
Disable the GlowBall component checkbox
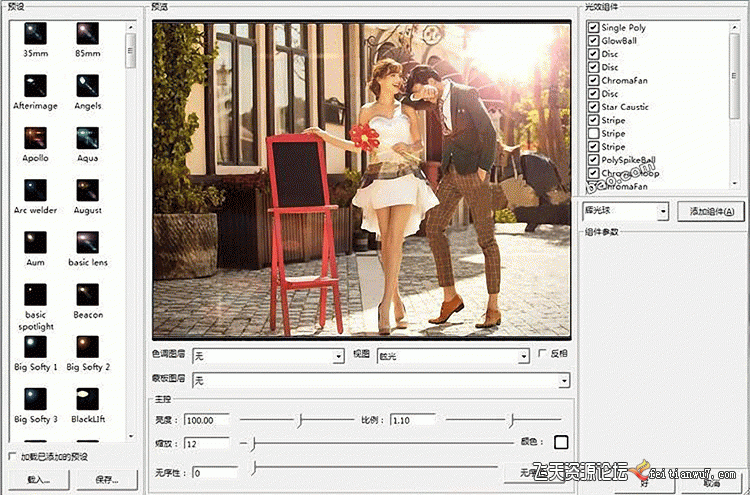594,41
